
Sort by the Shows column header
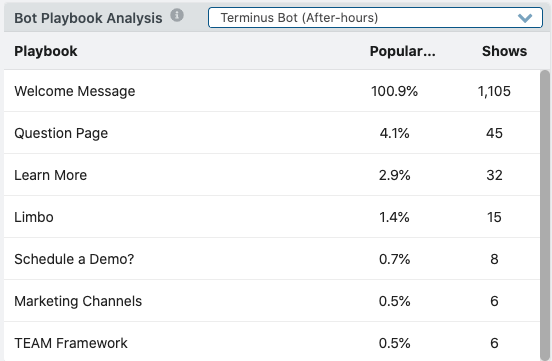504,51
